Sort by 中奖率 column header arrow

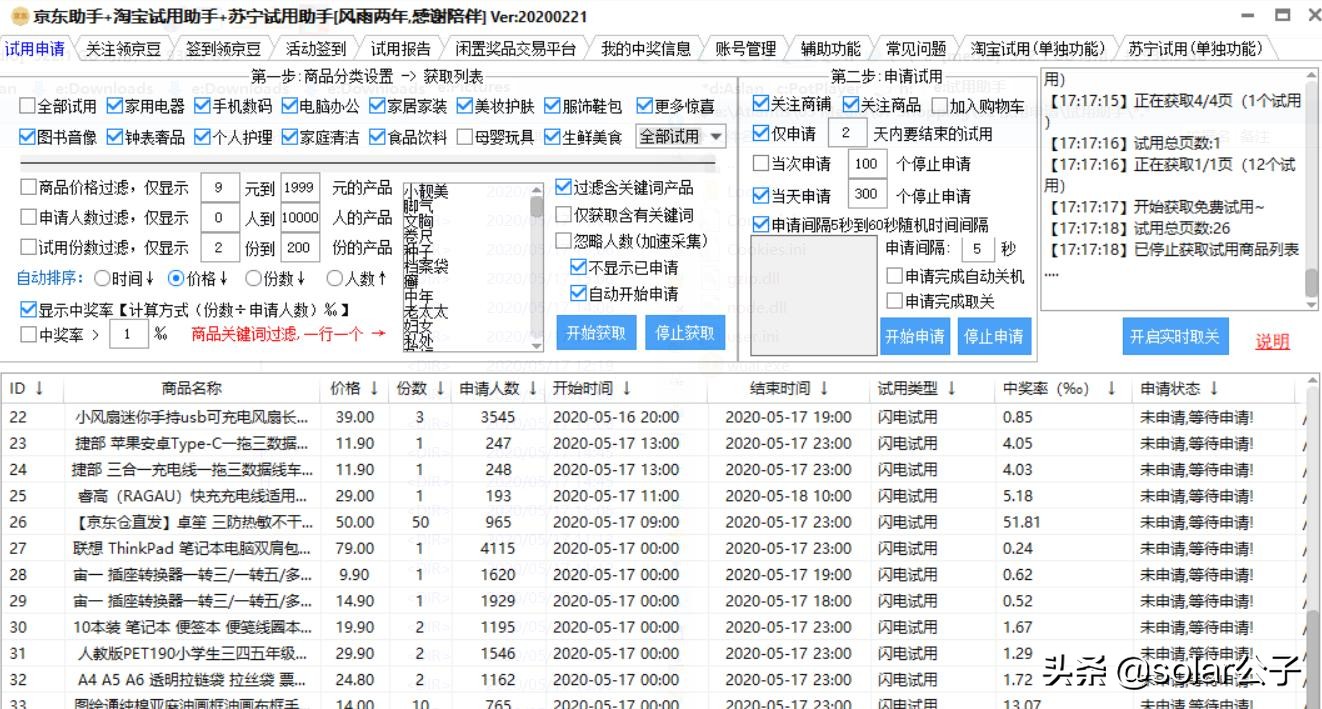[1111, 388]
